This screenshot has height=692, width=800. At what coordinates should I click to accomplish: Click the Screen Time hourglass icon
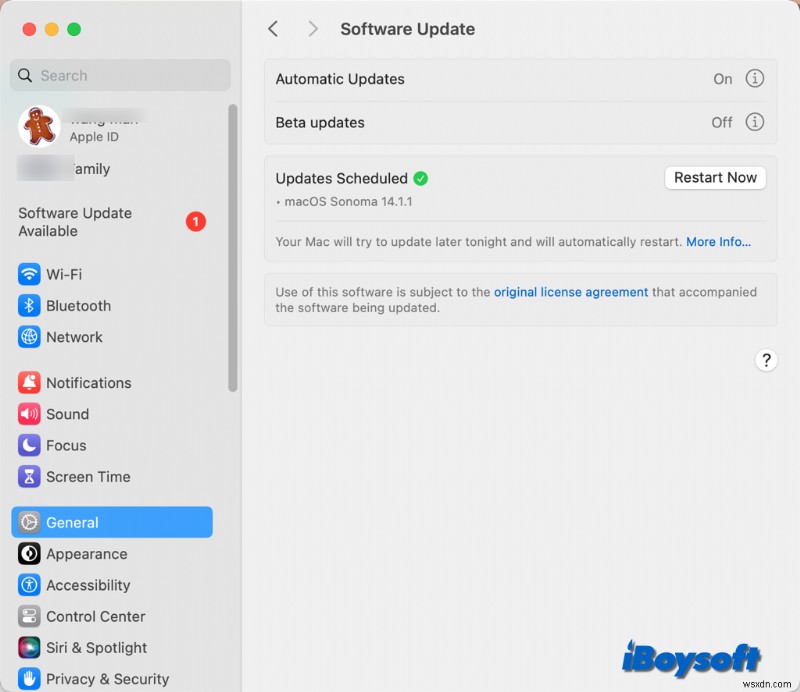29,477
